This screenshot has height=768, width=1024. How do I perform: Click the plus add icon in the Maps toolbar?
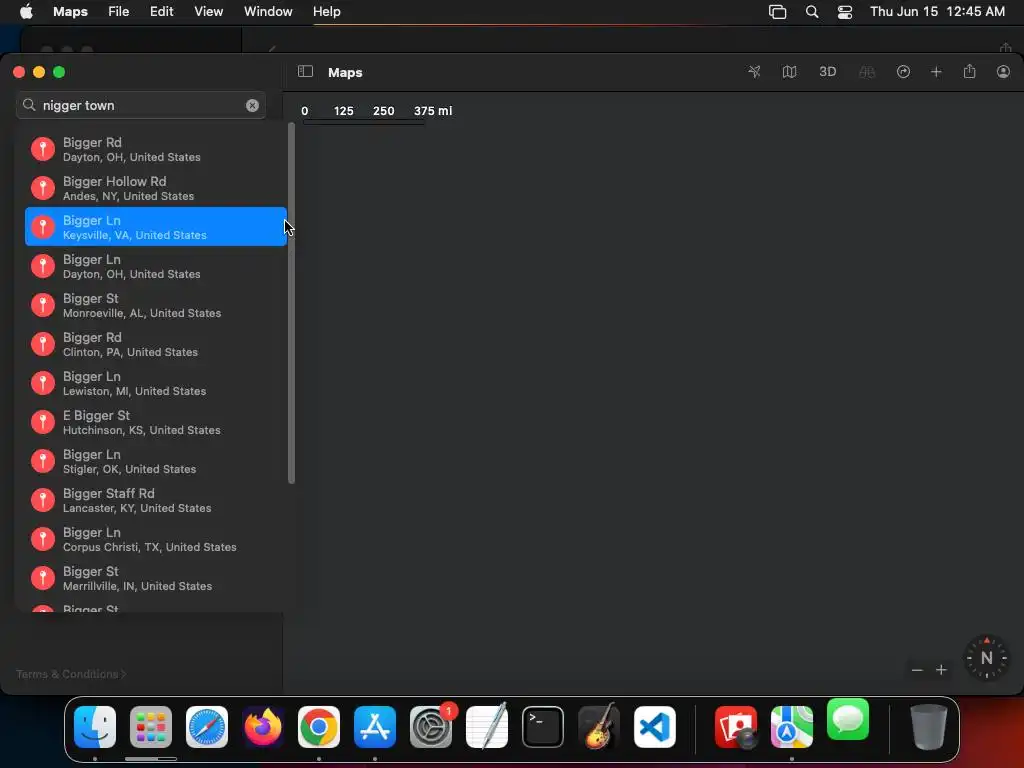tap(936, 72)
